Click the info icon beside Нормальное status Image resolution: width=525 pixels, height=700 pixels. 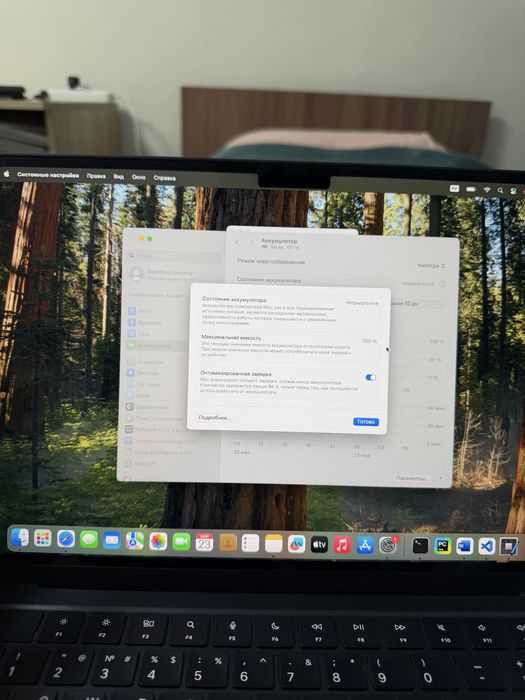click(442, 284)
